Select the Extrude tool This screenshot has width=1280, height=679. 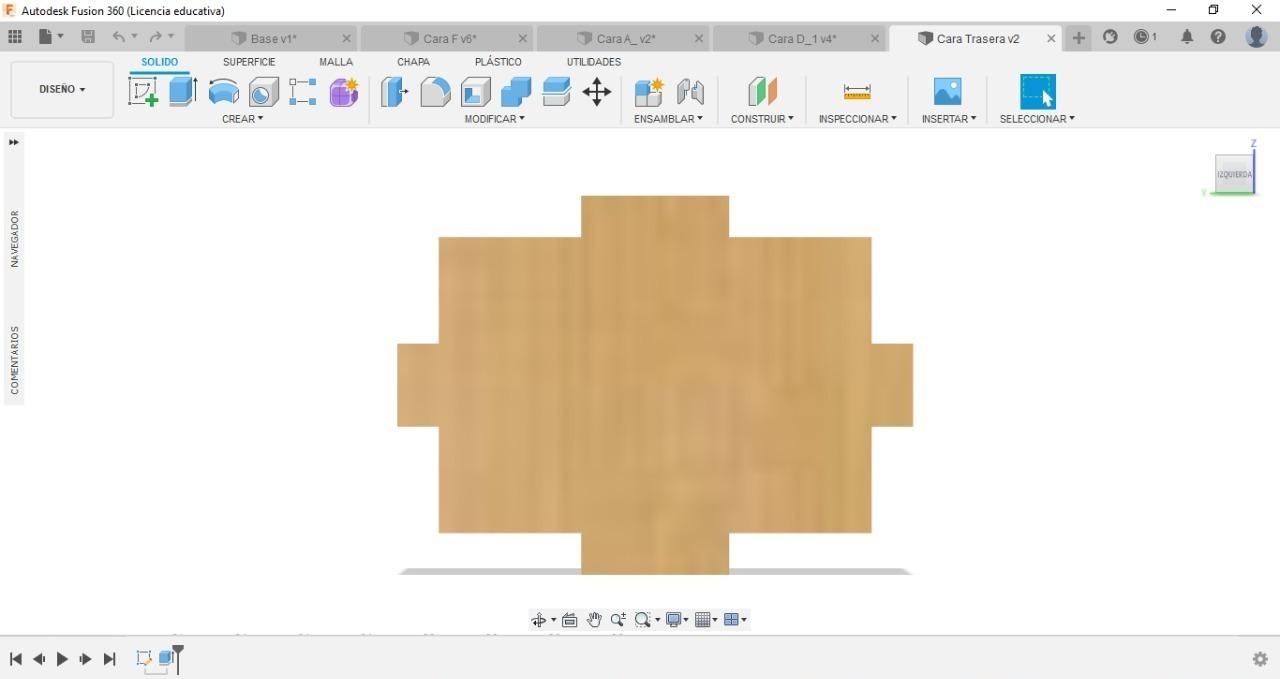coord(182,92)
